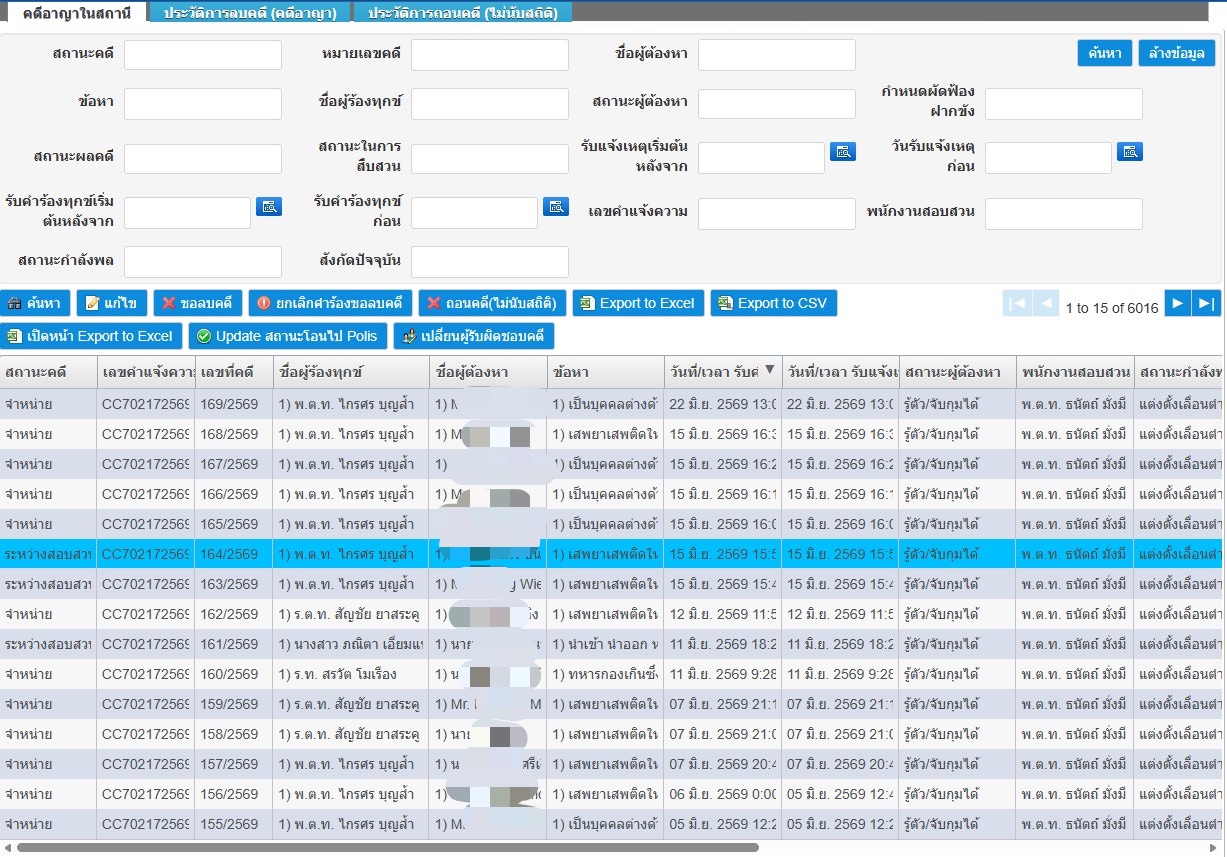Focus the เลขคำแจ้งความ input field

click(777, 213)
